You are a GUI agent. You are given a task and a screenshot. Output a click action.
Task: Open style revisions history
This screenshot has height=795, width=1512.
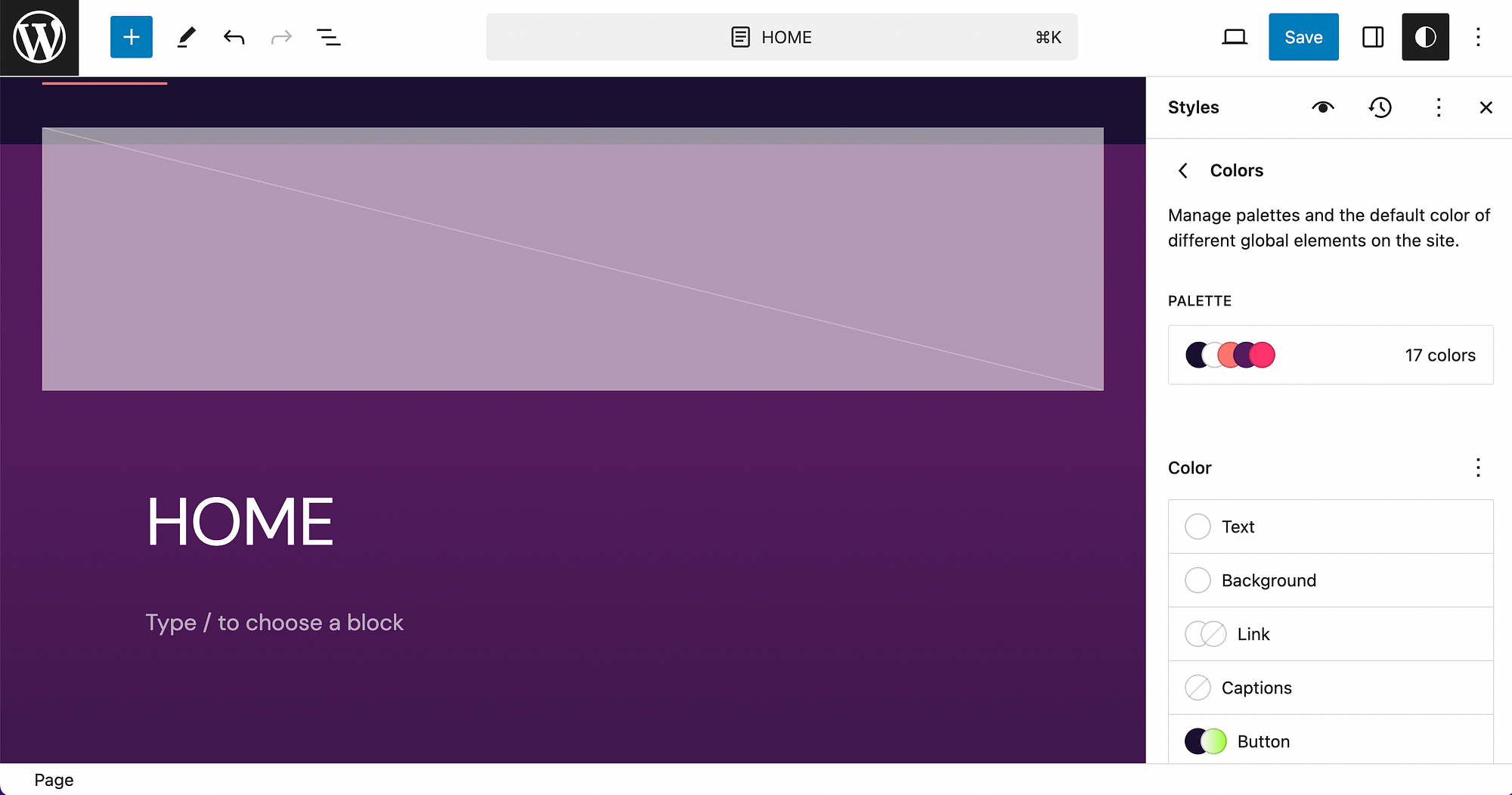point(1380,107)
